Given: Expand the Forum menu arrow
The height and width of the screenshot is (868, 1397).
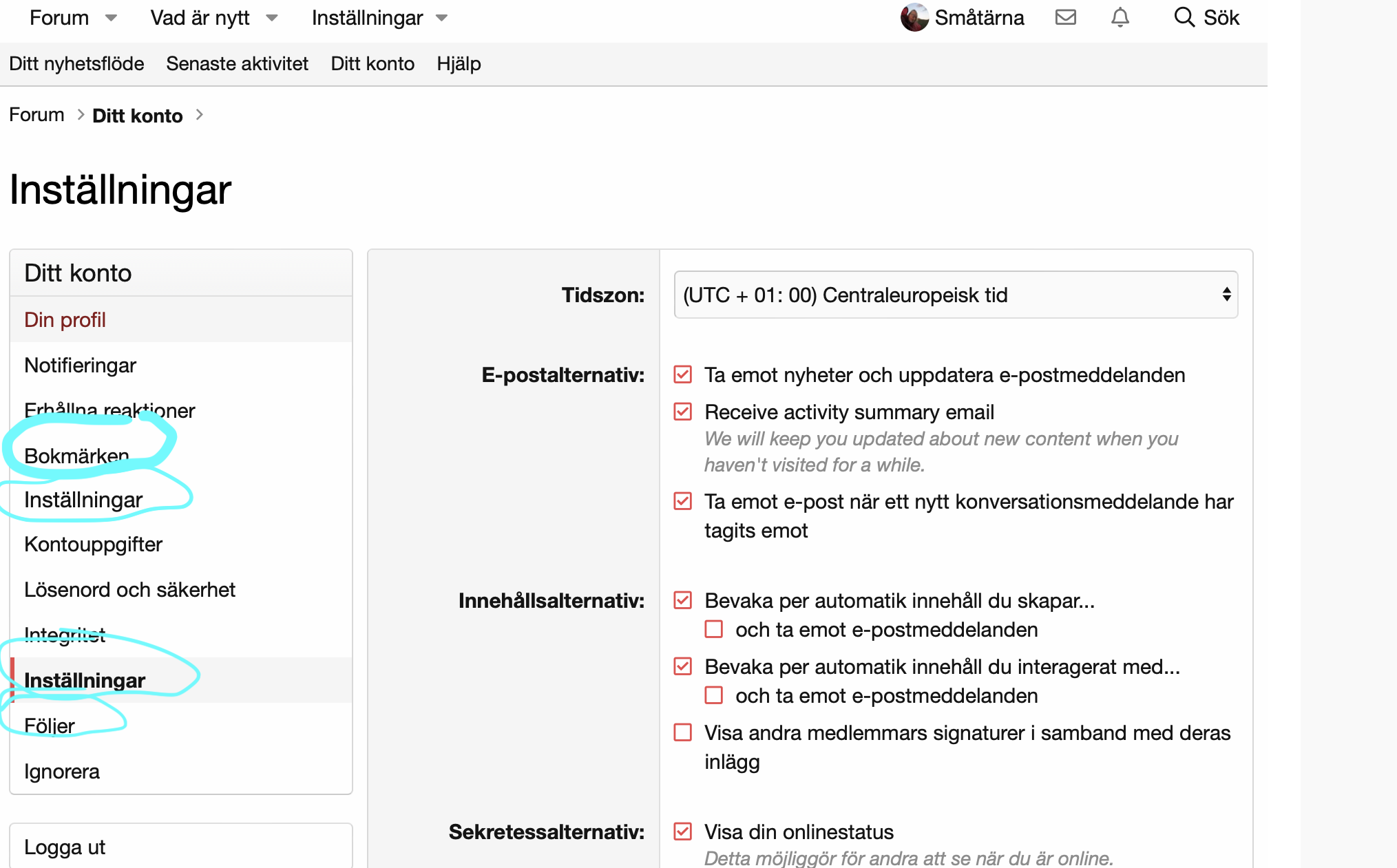Looking at the screenshot, I should tap(111, 18).
